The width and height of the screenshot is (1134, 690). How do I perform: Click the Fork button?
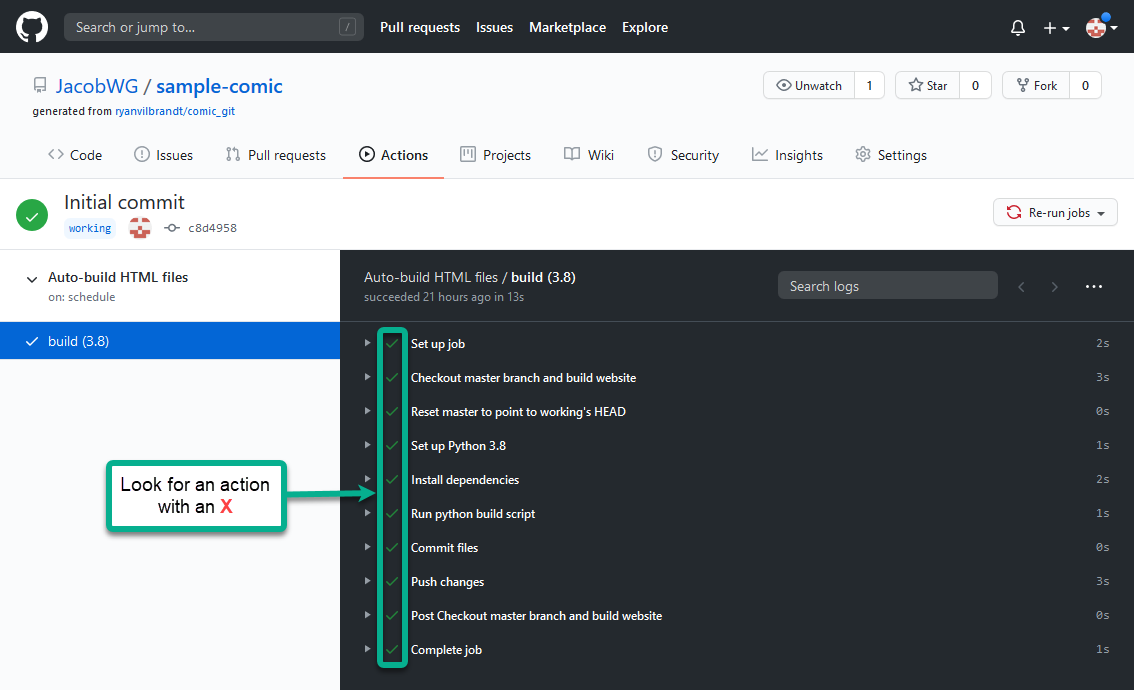pyautogui.click(x=1036, y=85)
